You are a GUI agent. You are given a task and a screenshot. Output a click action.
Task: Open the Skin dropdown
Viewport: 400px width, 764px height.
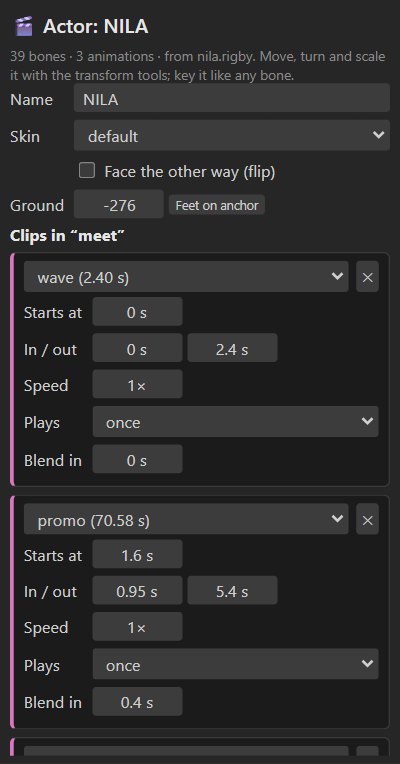click(232, 135)
